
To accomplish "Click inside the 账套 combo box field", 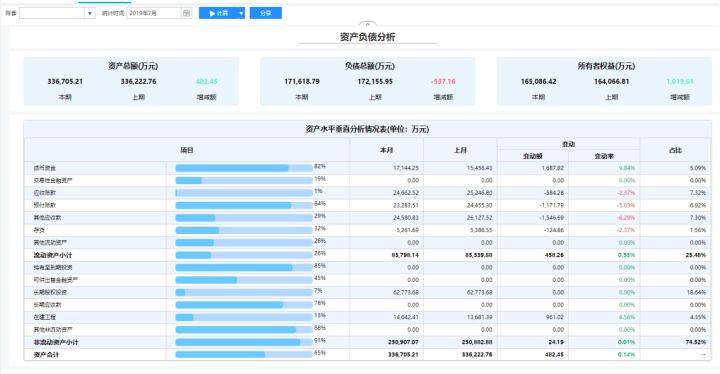I will pyautogui.click(x=52, y=14).
